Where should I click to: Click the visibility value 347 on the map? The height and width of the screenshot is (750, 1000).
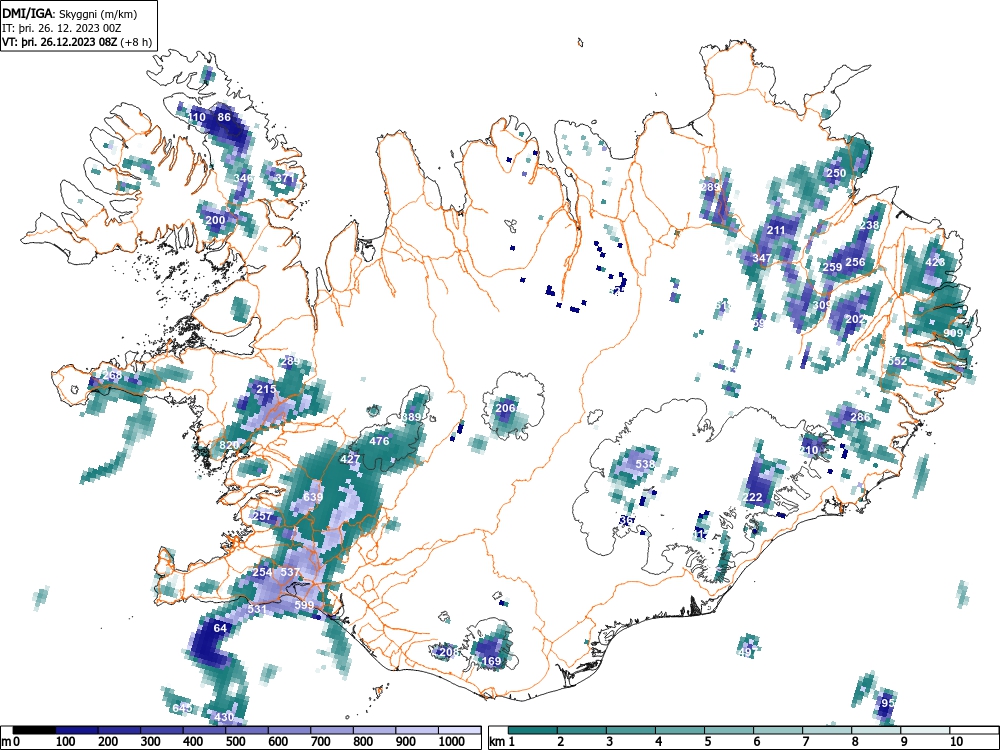click(x=761, y=258)
